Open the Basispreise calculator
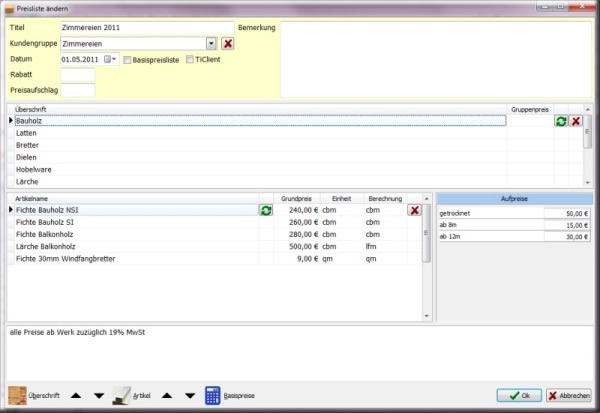Screen dimensions: 600x413 [x=230, y=395]
